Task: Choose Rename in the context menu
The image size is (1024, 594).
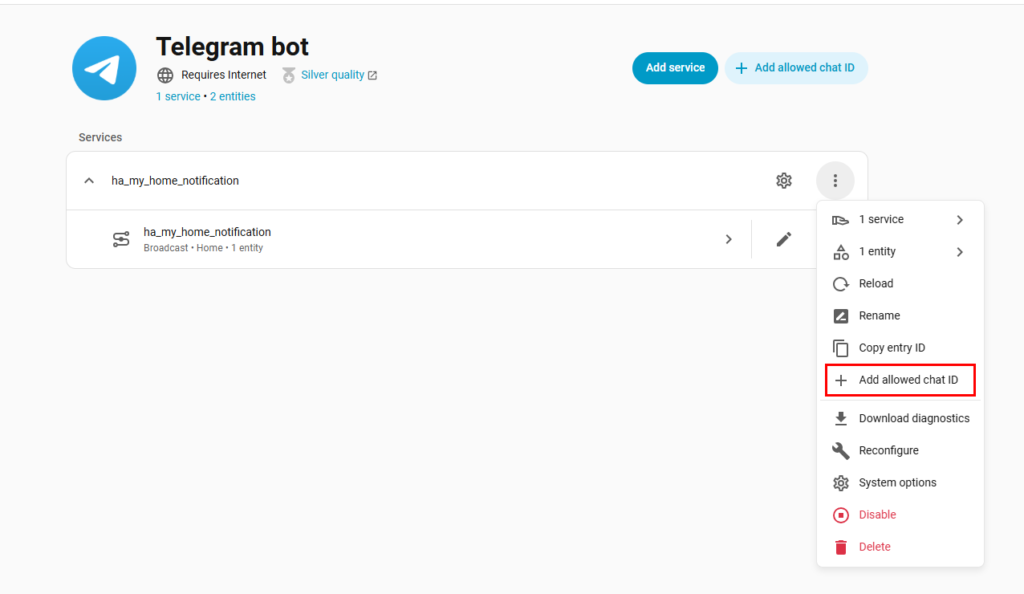Action: coord(879,316)
